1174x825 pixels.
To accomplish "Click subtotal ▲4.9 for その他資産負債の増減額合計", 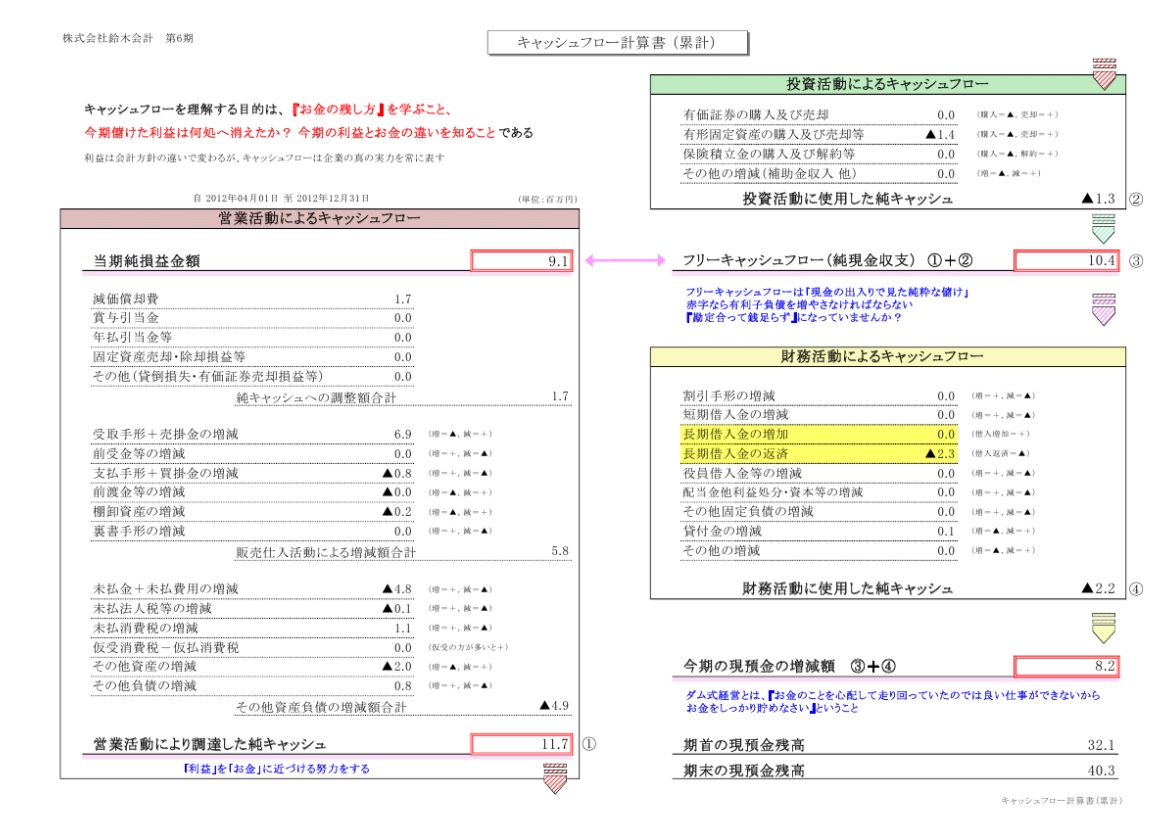I will (x=555, y=705).
